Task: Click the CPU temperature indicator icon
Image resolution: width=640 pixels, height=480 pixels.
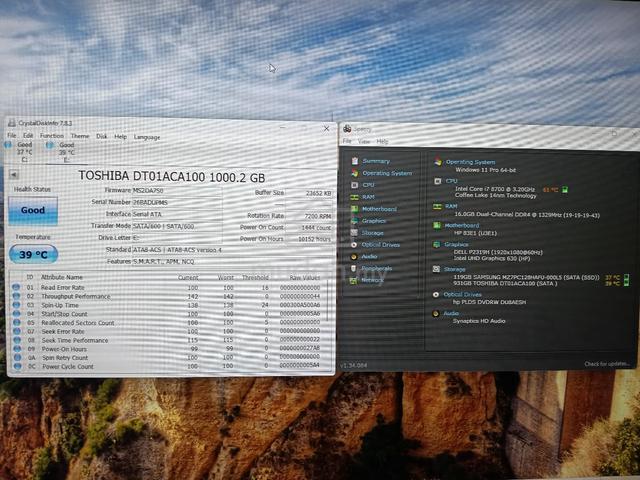Action: click(x=565, y=190)
